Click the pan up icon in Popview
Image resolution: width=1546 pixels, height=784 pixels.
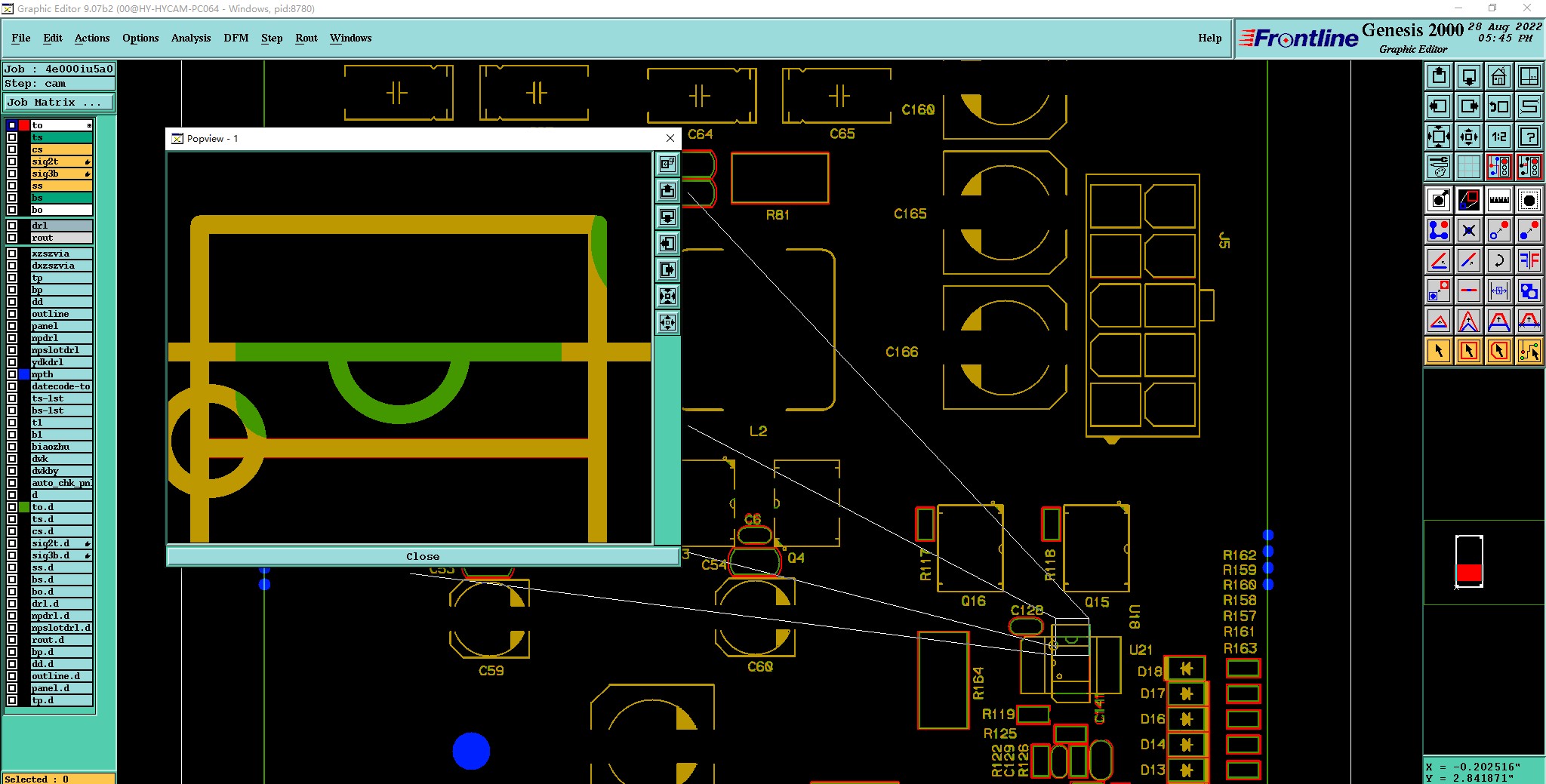coord(667,190)
